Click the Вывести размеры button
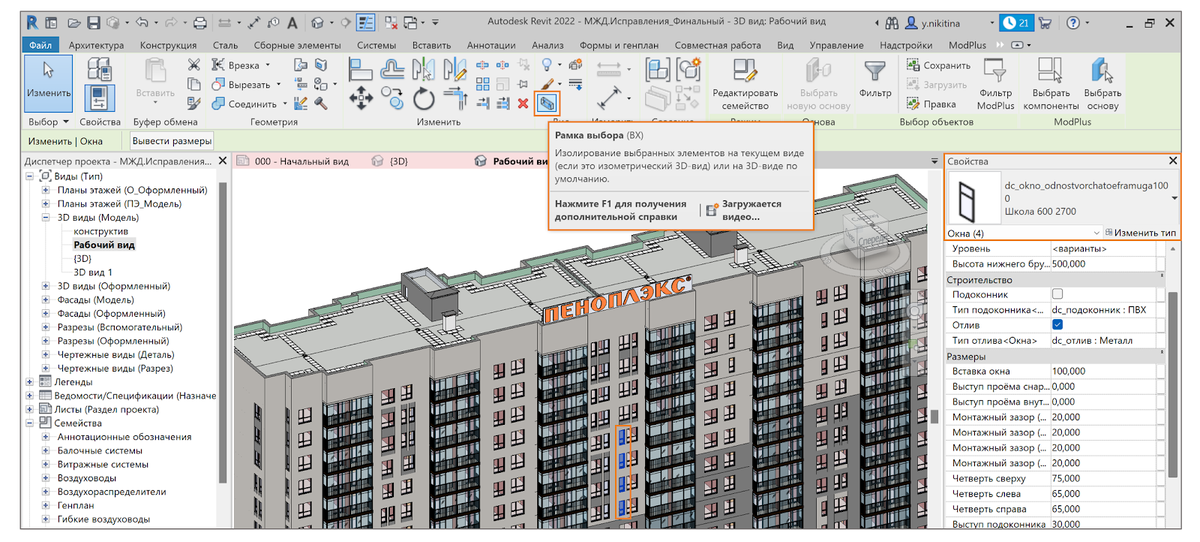 point(172,141)
